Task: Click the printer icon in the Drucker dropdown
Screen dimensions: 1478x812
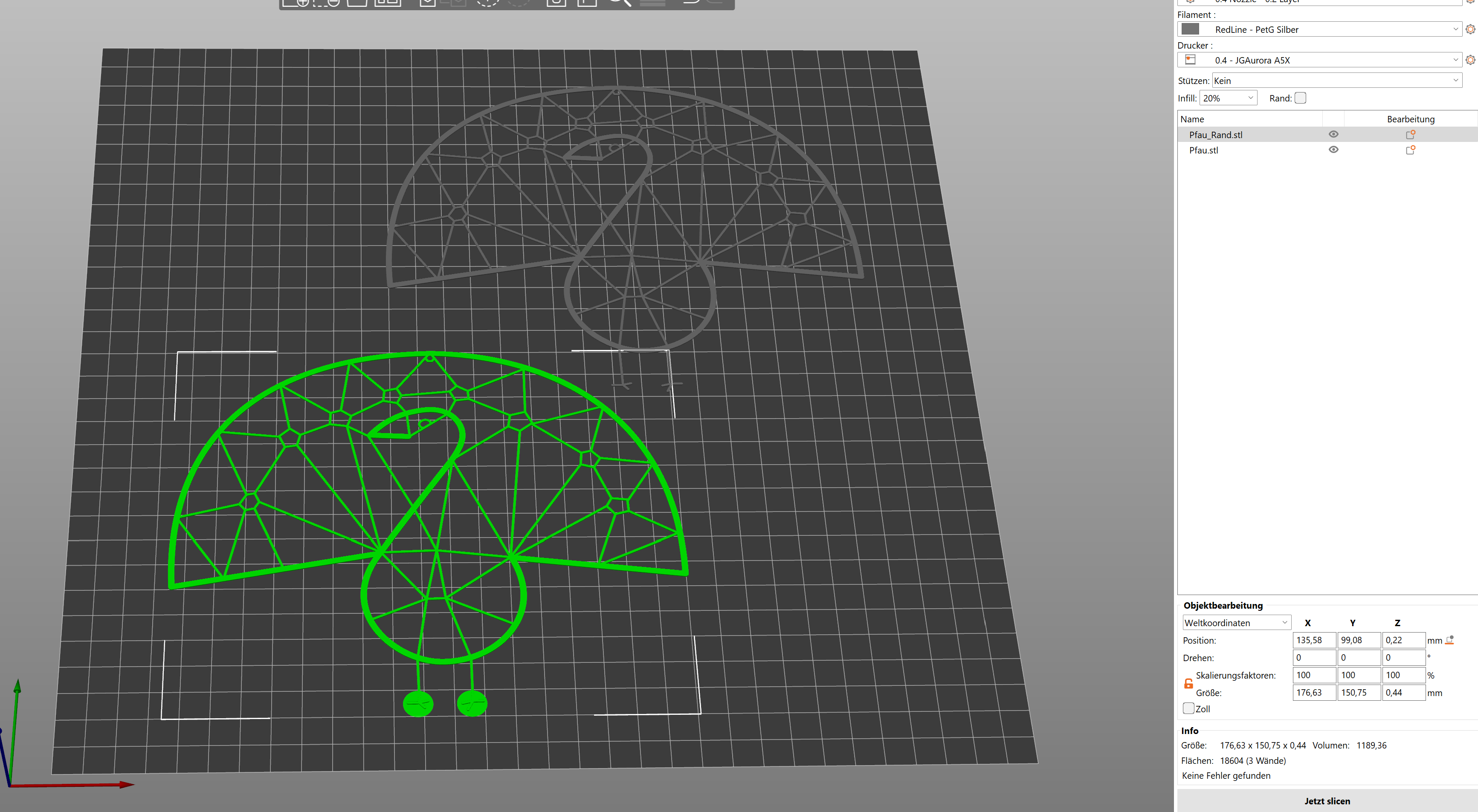Action: click(1191, 60)
